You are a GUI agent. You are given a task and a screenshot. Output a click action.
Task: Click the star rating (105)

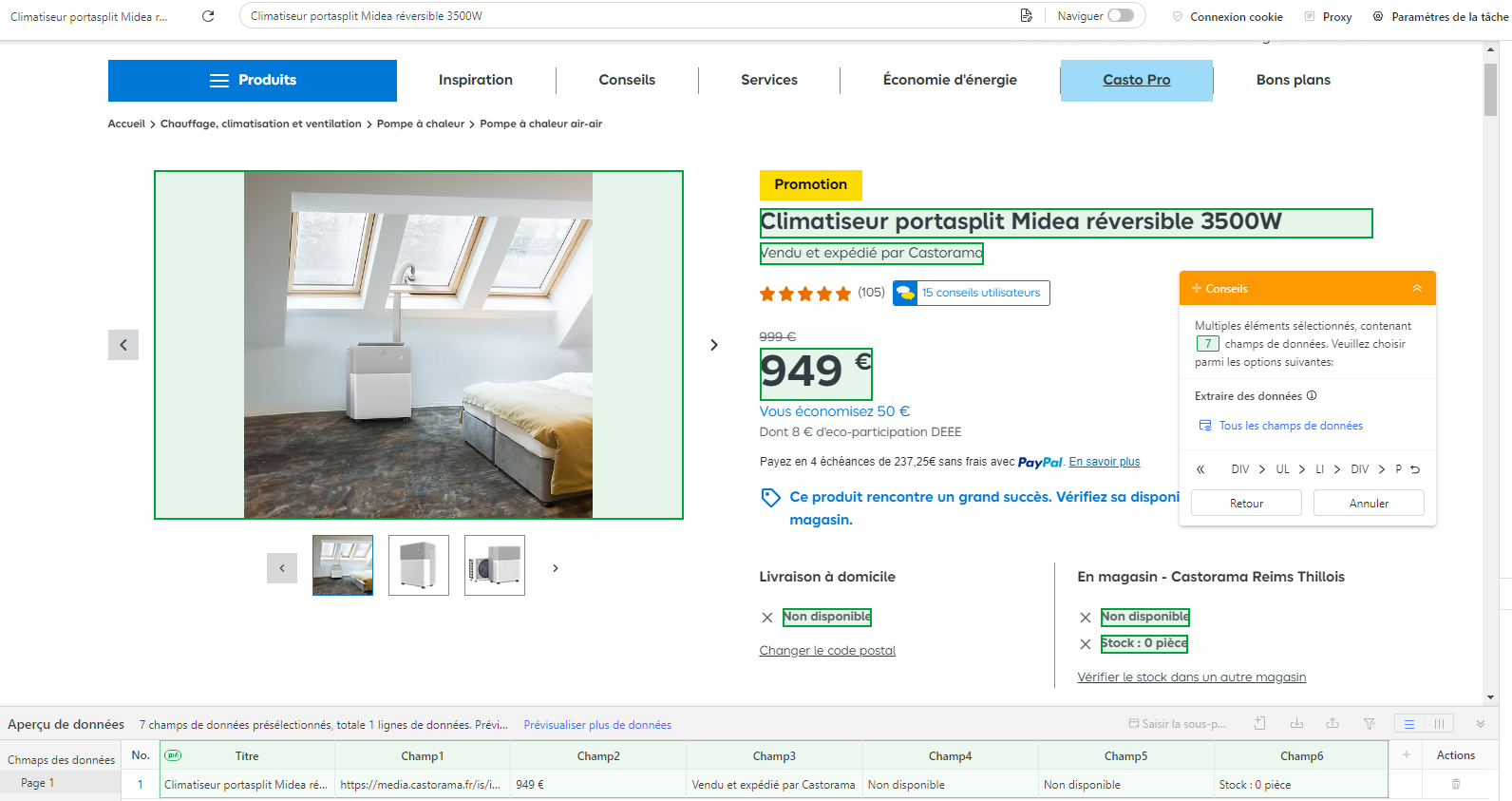click(x=822, y=294)
